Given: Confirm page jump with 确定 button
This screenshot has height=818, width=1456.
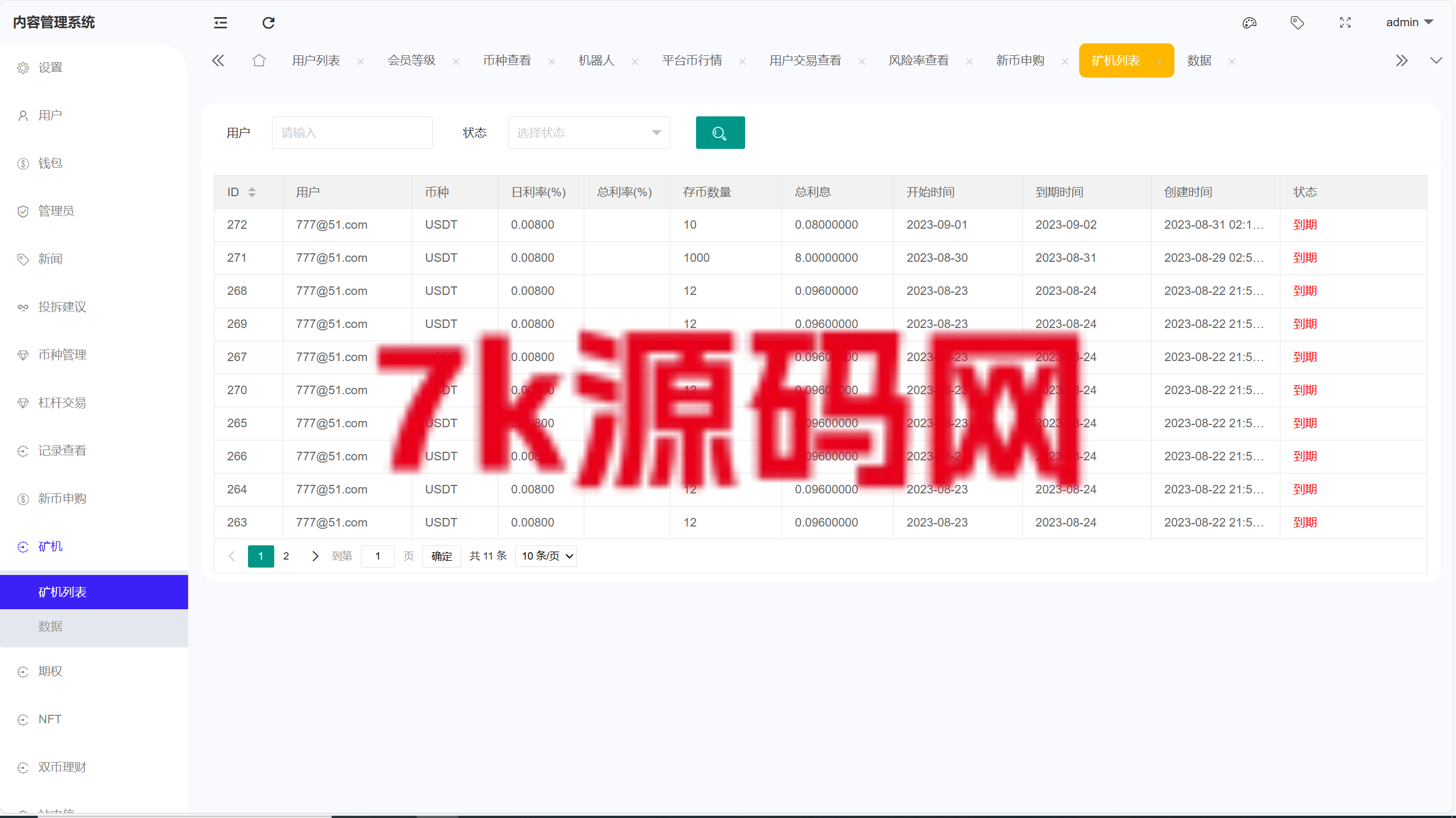Looking at the screenshot, I should (x=441, y=556).
